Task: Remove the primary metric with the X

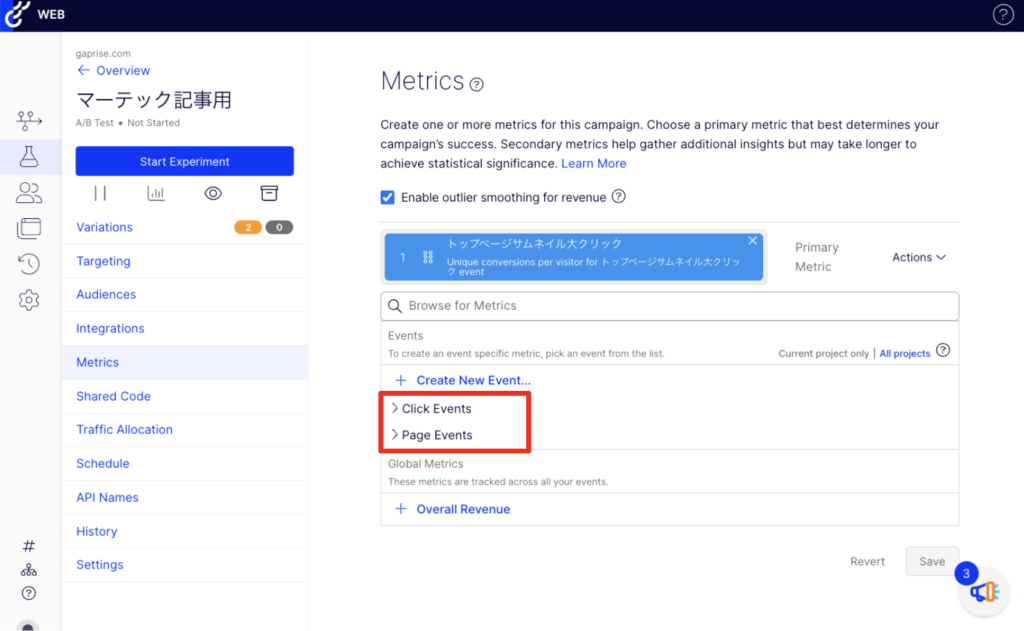Action: coord(753,241)
